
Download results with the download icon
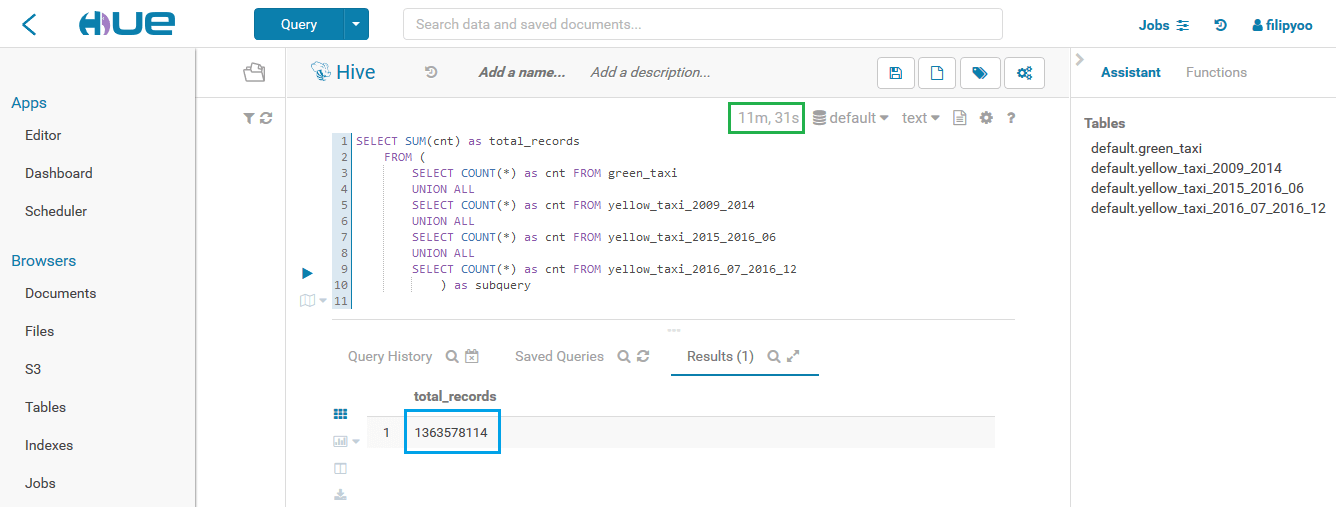340,494
